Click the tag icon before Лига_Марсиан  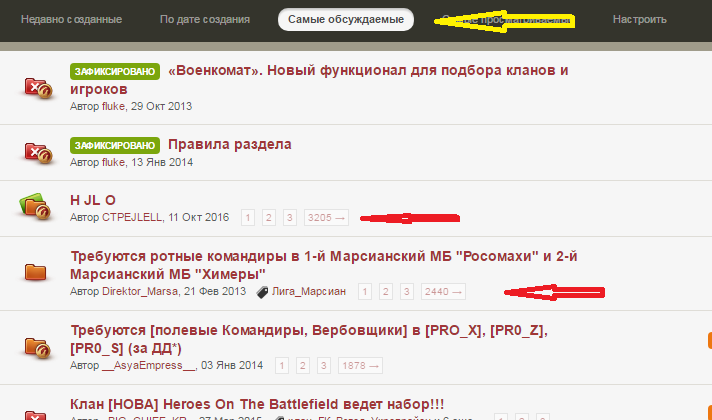tap(262, 292)
